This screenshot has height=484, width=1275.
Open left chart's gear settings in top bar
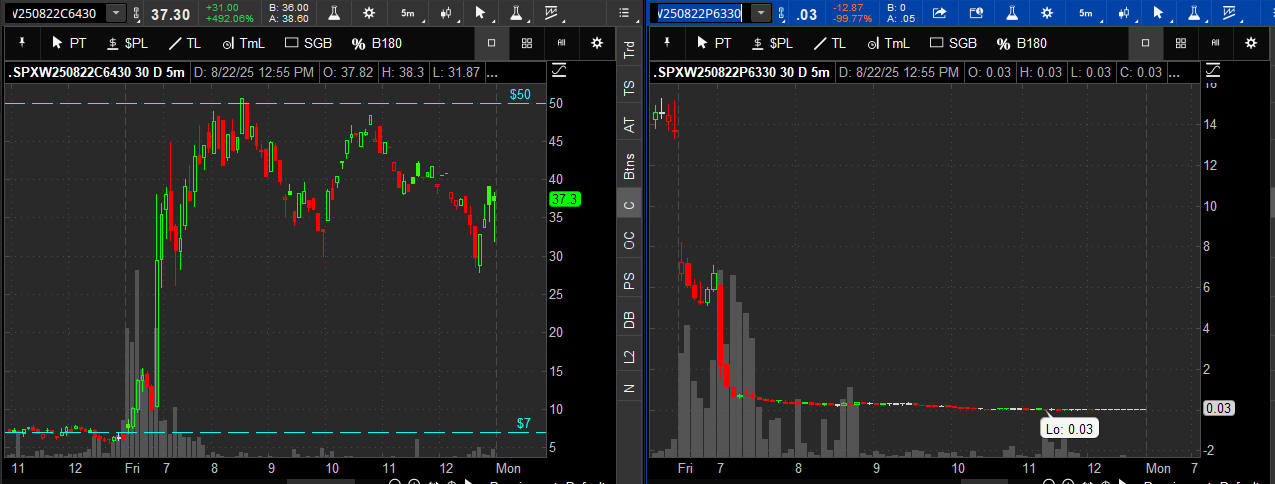click(369, 13)
